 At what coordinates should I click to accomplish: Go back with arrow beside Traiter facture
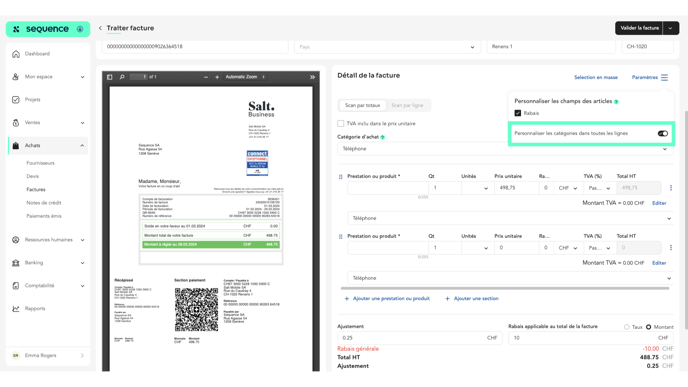(100, 28)
